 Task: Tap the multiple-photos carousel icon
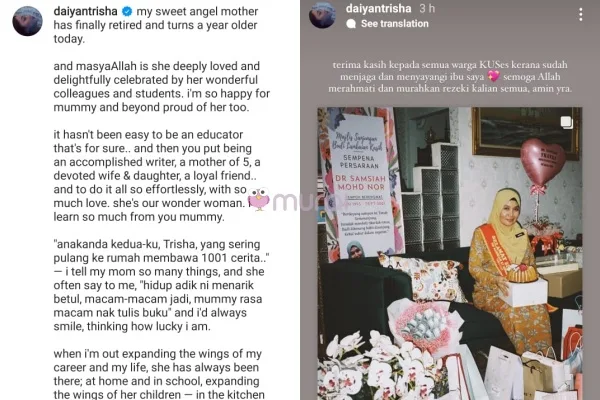pos(566,122)
